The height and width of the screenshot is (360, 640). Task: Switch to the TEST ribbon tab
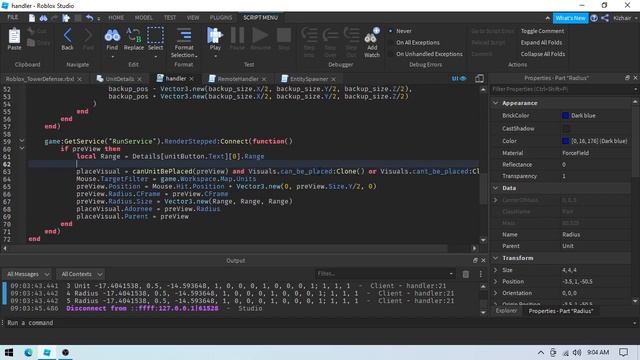click(x=170, y=18)
